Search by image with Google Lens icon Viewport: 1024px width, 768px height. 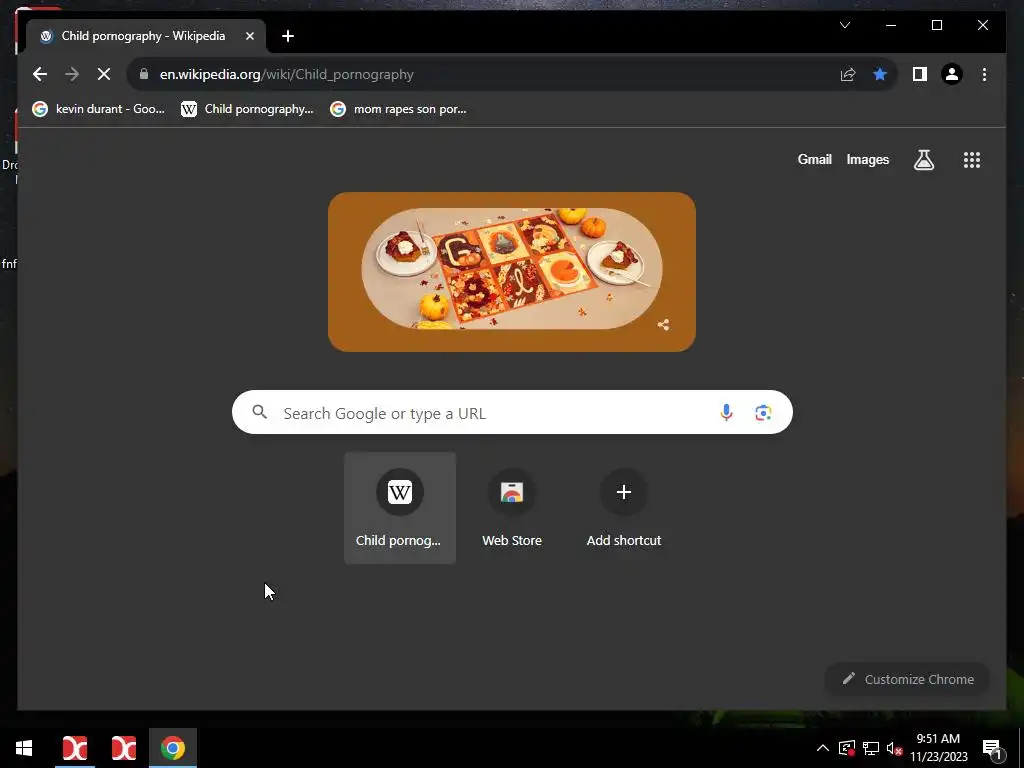click(763, 412)
